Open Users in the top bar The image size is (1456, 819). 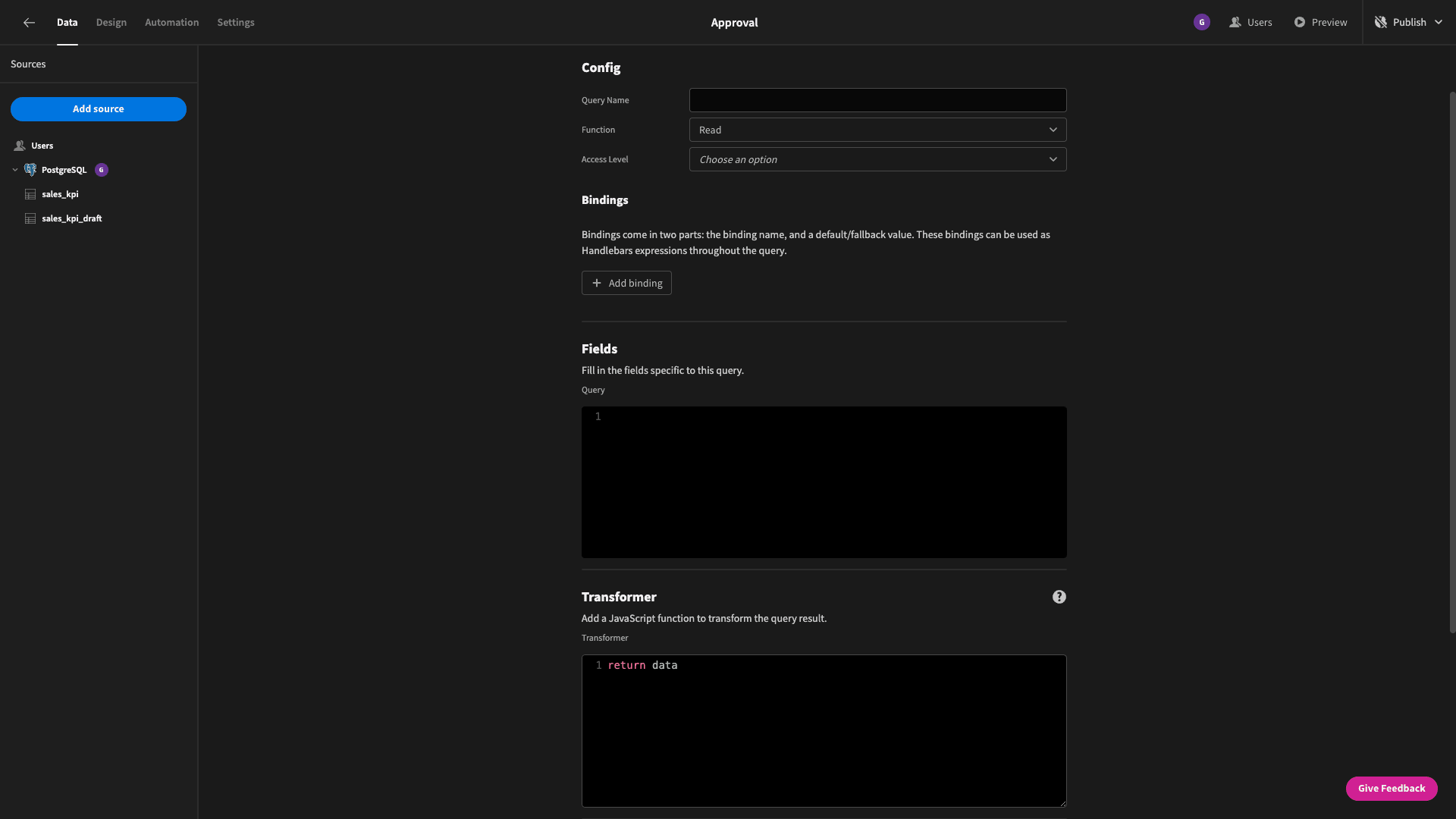coord(1251,23)
